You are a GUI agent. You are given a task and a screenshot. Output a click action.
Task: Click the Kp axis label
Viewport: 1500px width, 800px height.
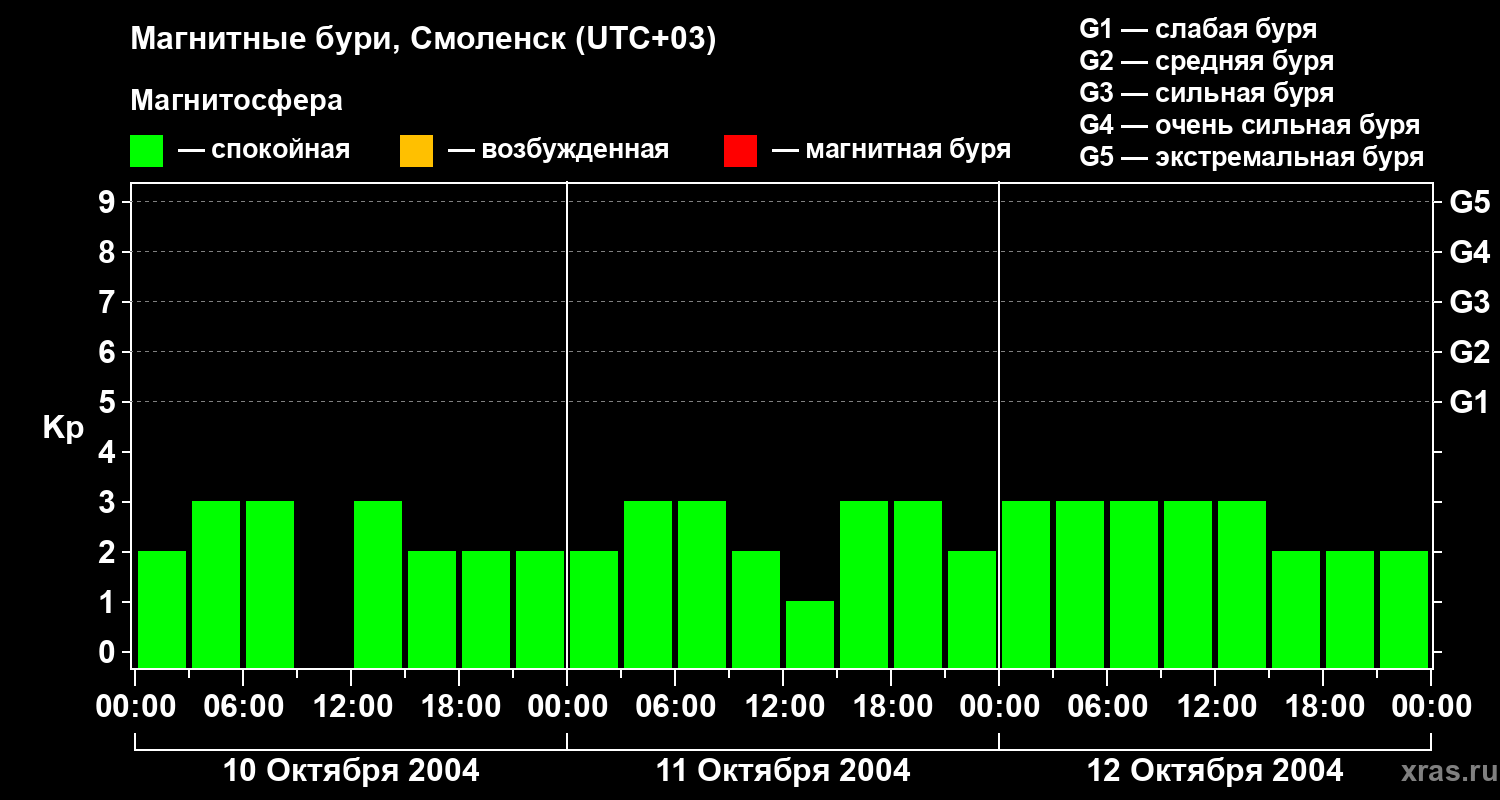coord(63,429)
